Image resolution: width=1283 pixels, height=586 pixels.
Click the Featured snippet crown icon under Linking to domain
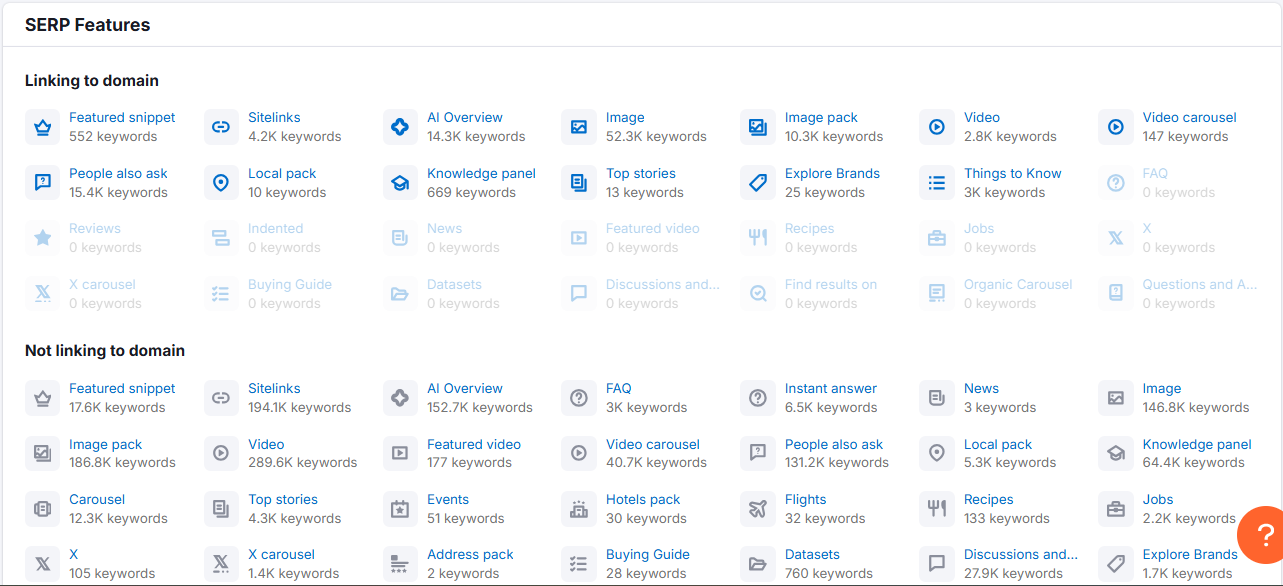point(42,127)
